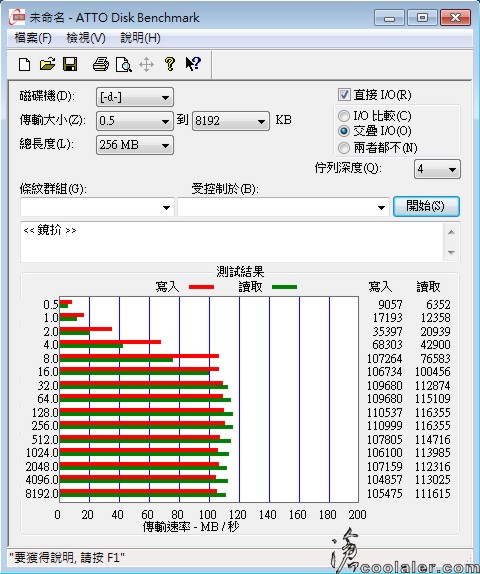The image size is (480, 574).
Task: Click the New file toolbar icon
Action: click(24, 64)
